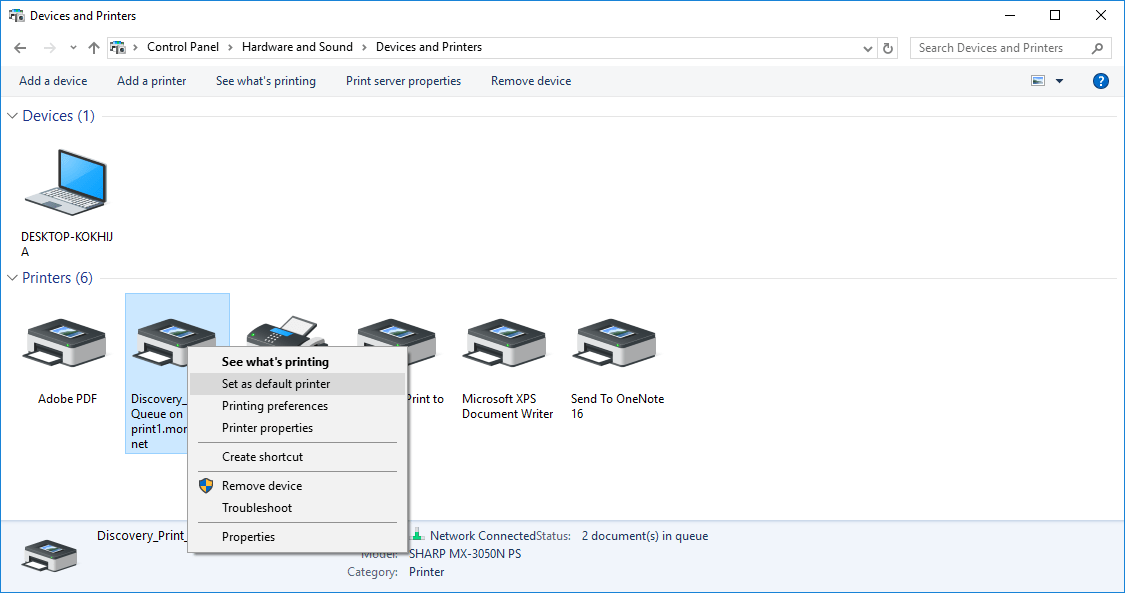Open the DESKTOP-KOKHIJA computer device

(65, 183)
